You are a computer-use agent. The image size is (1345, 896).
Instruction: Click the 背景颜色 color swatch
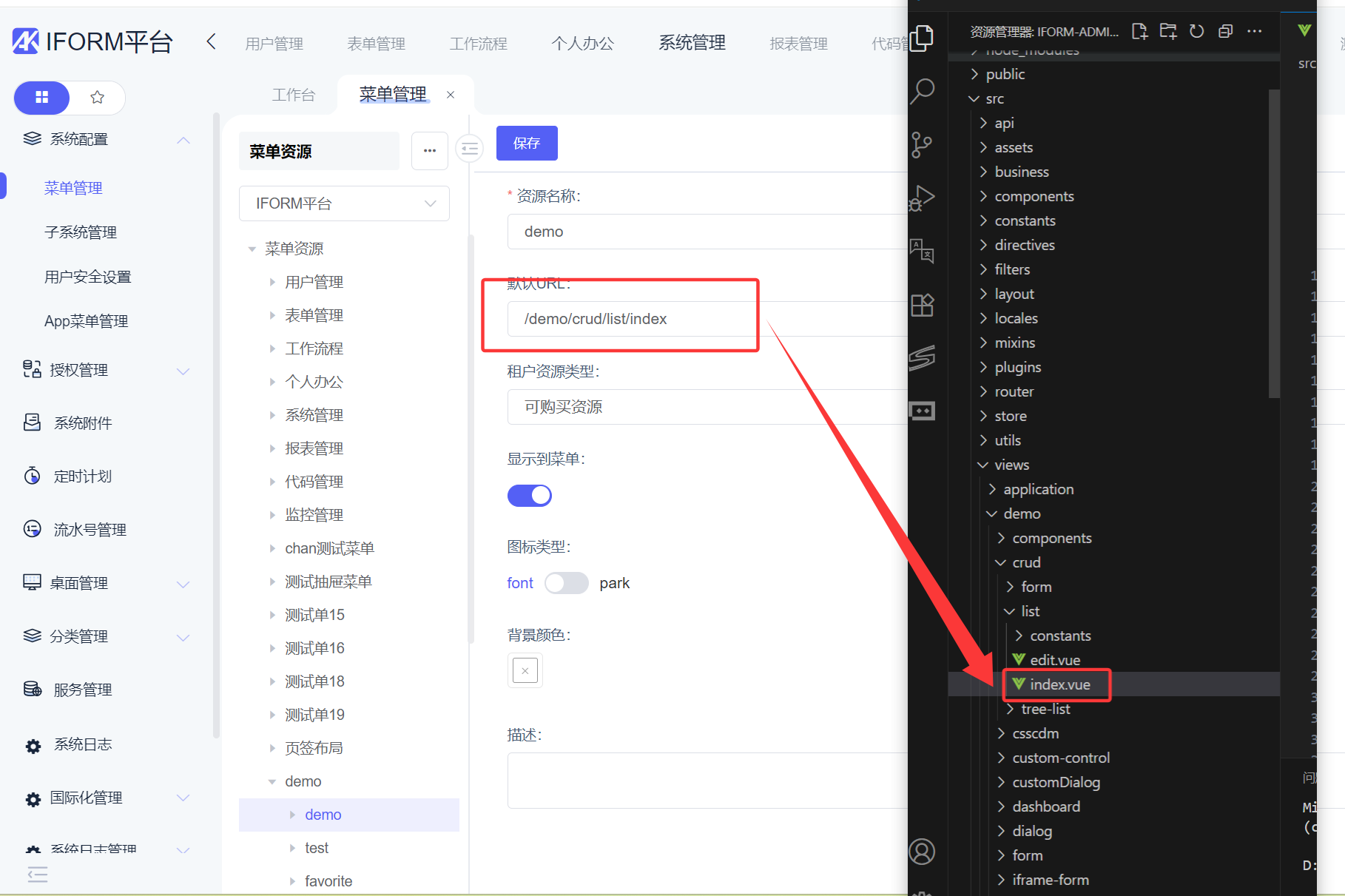[525, 670]
